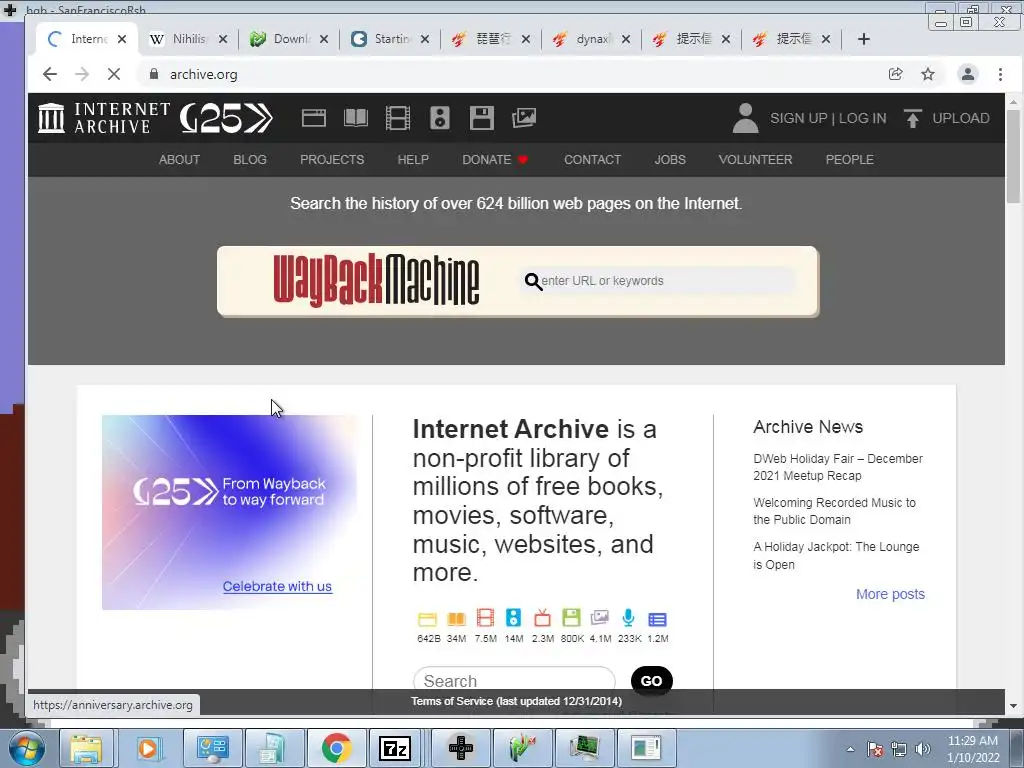The image size is (1024, 768).
Task: Open the Web media type icon in Archive header
Action: click(313, 118)
